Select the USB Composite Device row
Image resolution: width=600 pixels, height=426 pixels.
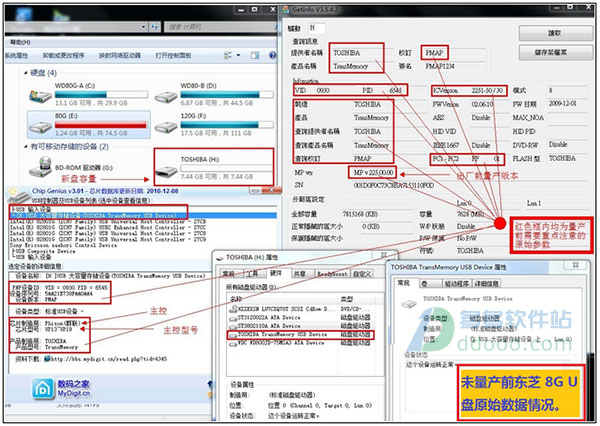pos(44,251)
